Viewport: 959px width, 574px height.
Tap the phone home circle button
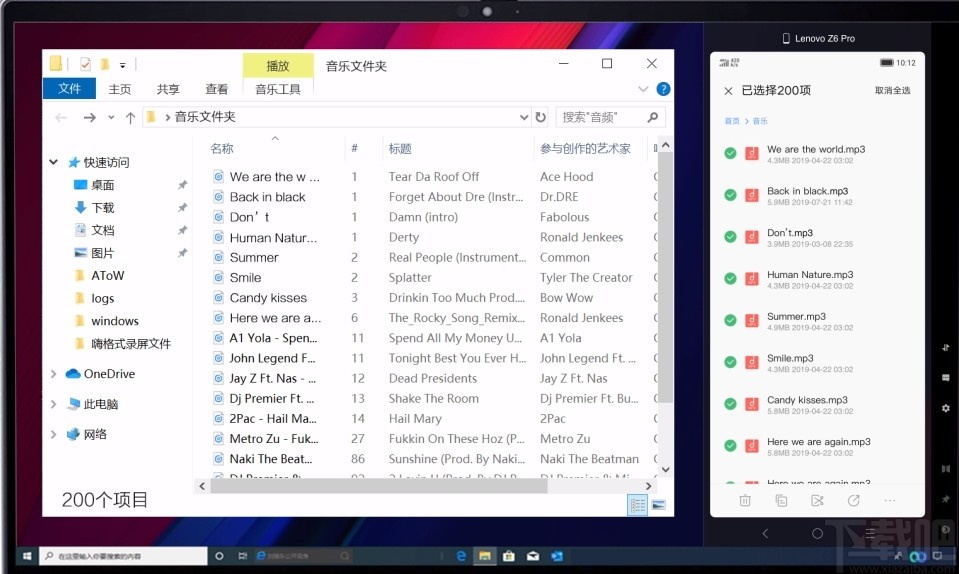pyautogui.click(x=817, y=533)
